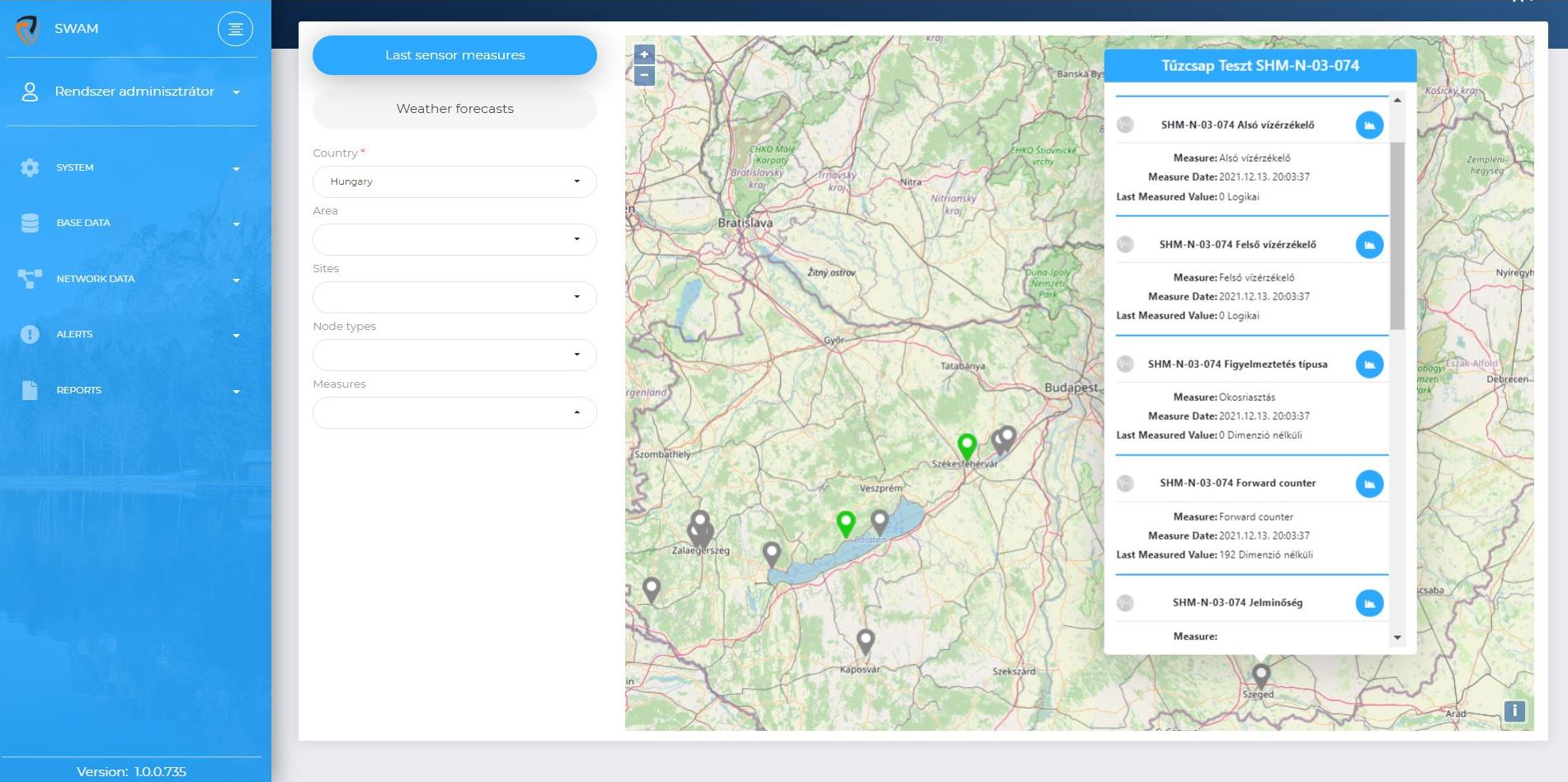1568x782 pixels.
Task: Expand the Rendszer adminisztrátor user menu
Action: (134, 92)
